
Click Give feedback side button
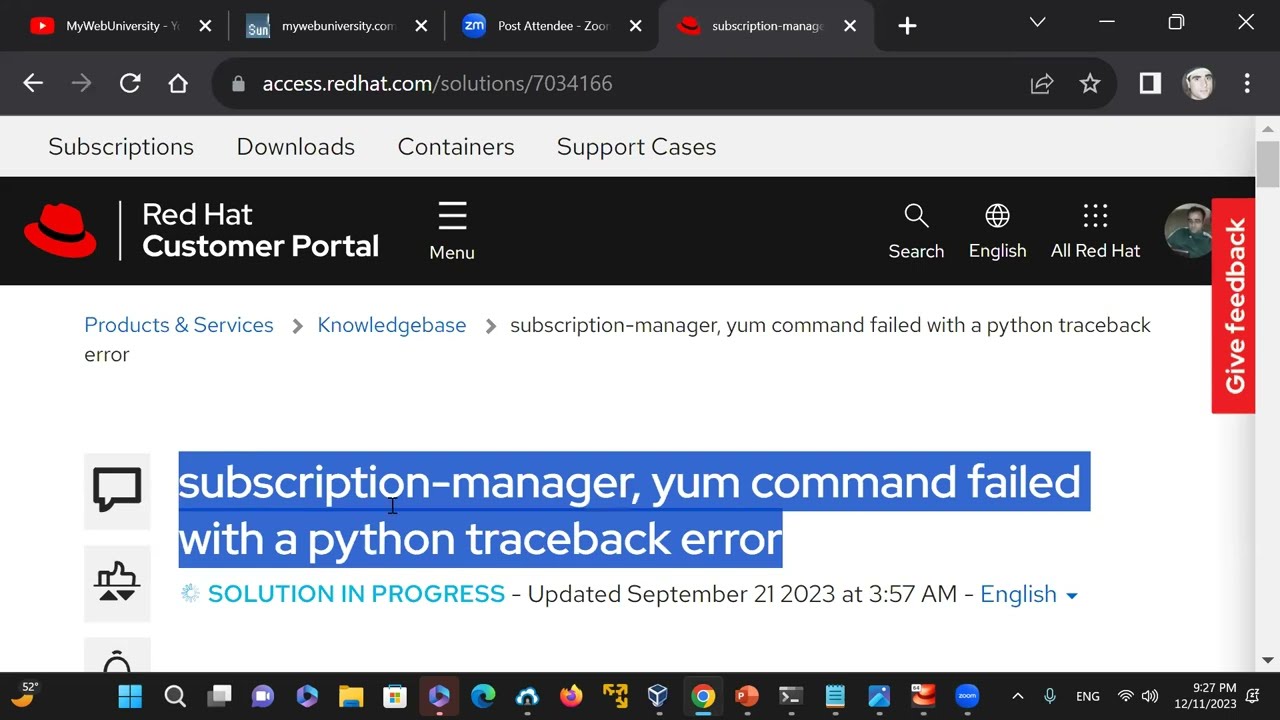pos(1234,306)
